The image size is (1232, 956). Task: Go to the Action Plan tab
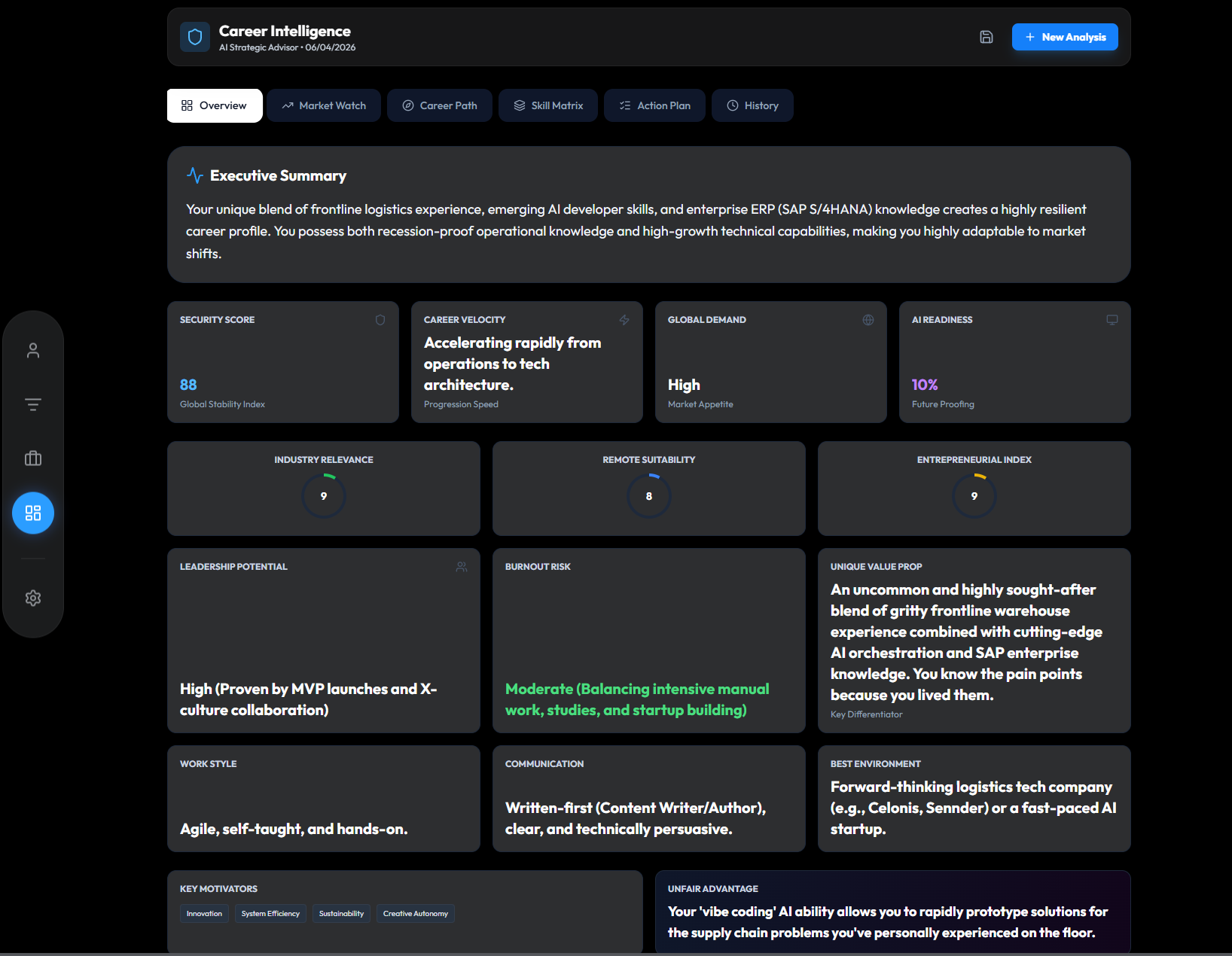654,105
